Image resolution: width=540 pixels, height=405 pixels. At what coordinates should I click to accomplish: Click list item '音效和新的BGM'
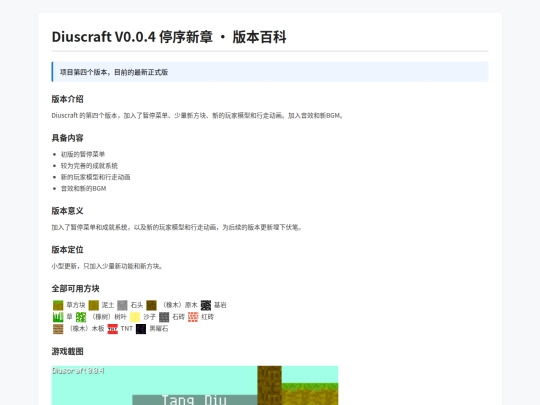point(84,188)
